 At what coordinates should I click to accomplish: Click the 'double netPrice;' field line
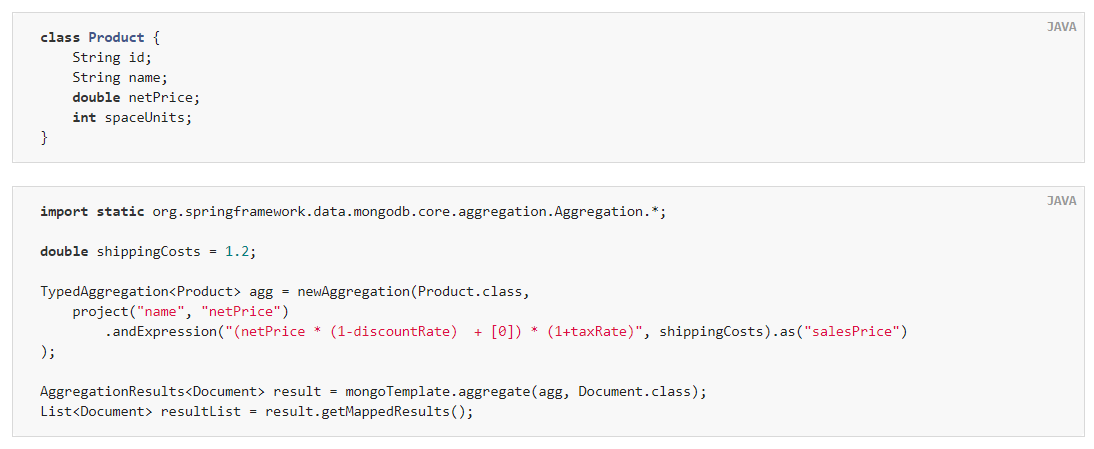coord(136,98)
